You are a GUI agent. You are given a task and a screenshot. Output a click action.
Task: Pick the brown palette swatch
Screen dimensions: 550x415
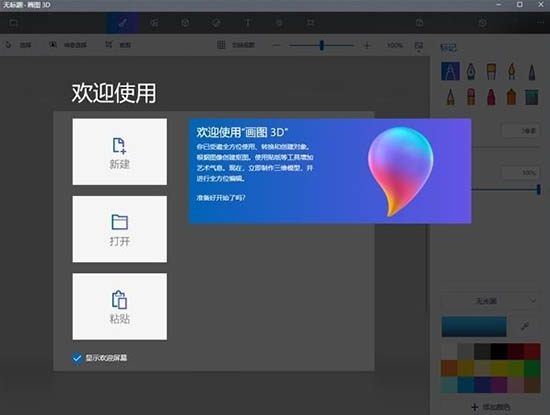(x=532, y=384)
